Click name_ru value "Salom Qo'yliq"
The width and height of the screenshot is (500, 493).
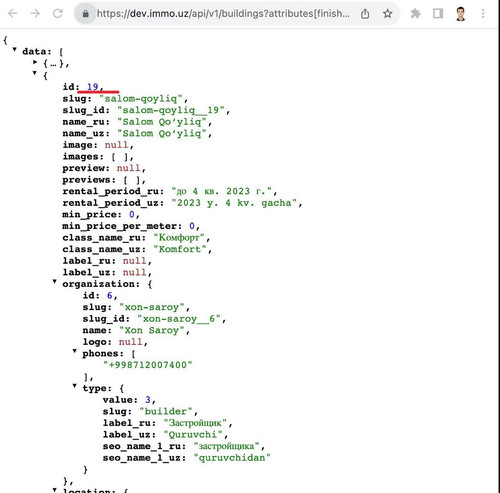coord(162,122)
